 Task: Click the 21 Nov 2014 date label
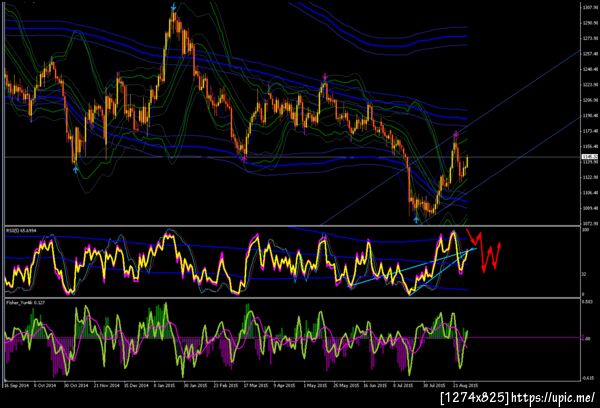pyautogui.click(x=106, y=385)
